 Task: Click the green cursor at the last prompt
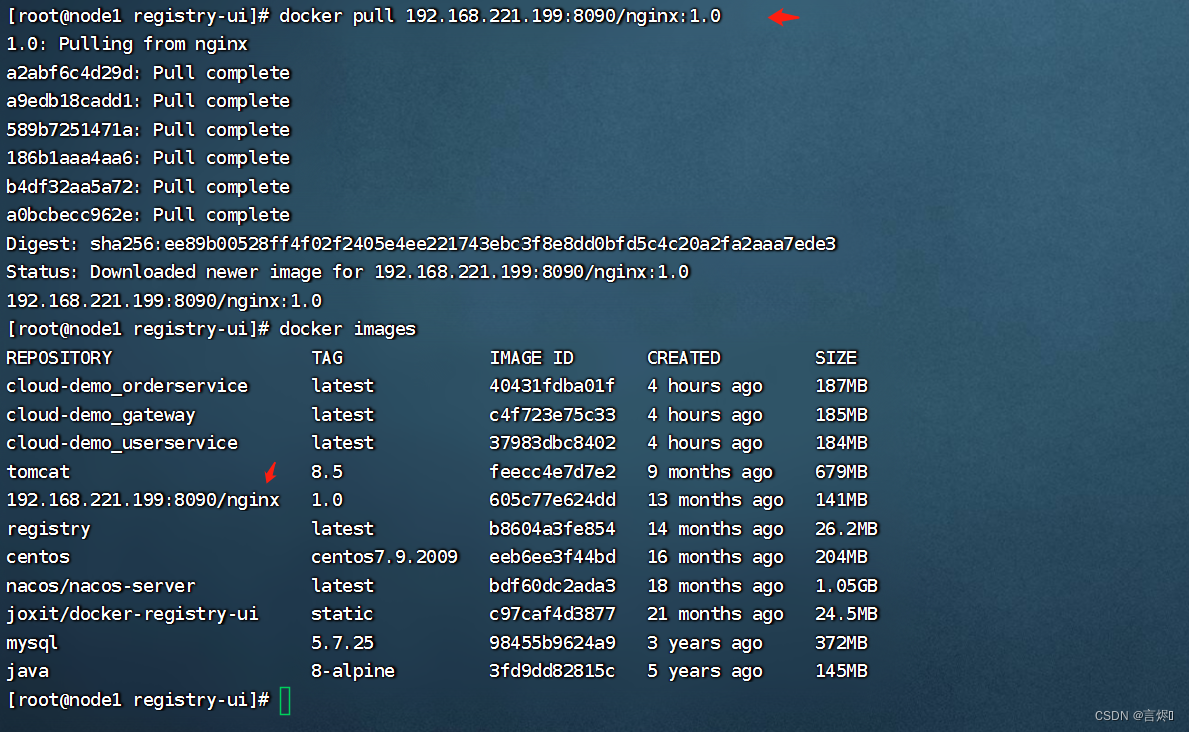[285, 700]
